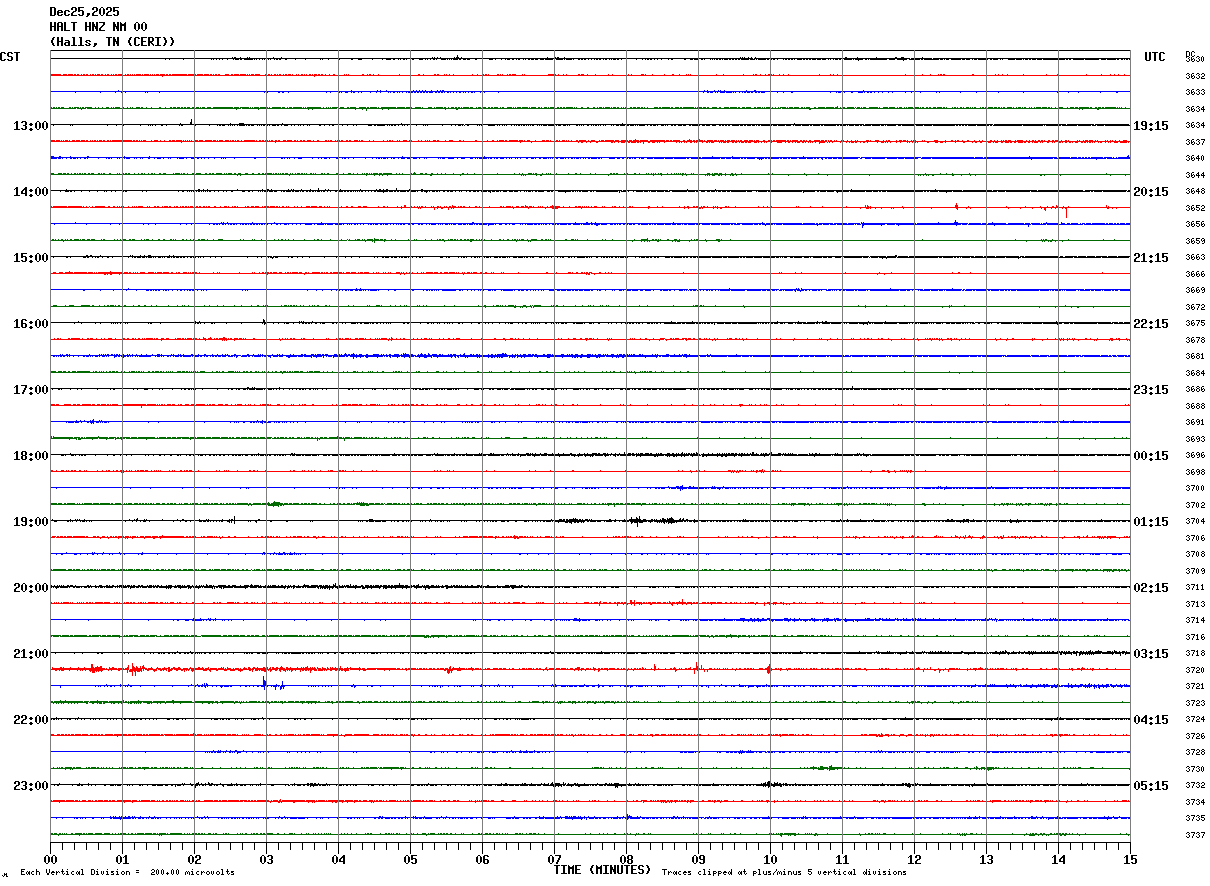Select the 20:00 CST time label
The width and height of the screenshot is (1210, 886).
(x=31, y=588)
